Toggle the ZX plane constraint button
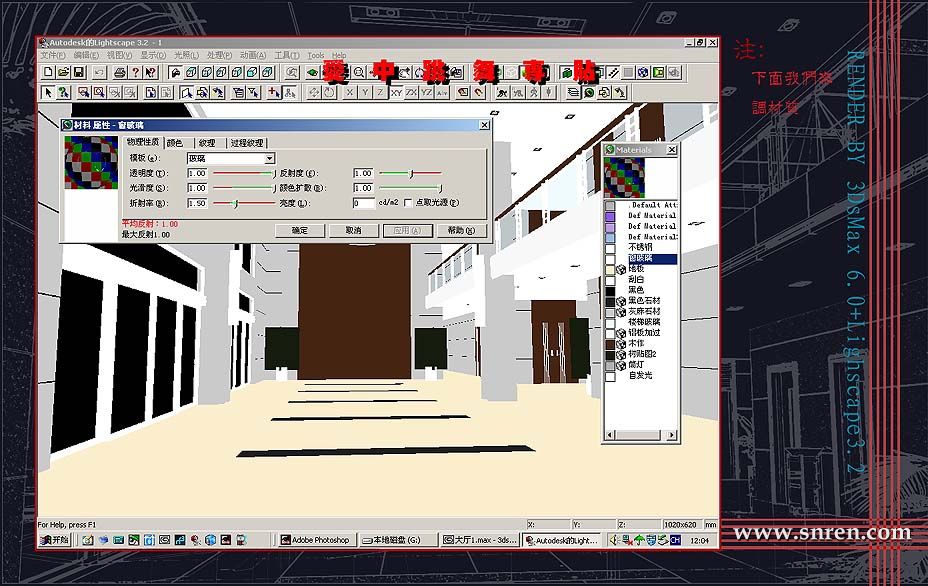Screen dimensions: 928x586 (411, 92)
